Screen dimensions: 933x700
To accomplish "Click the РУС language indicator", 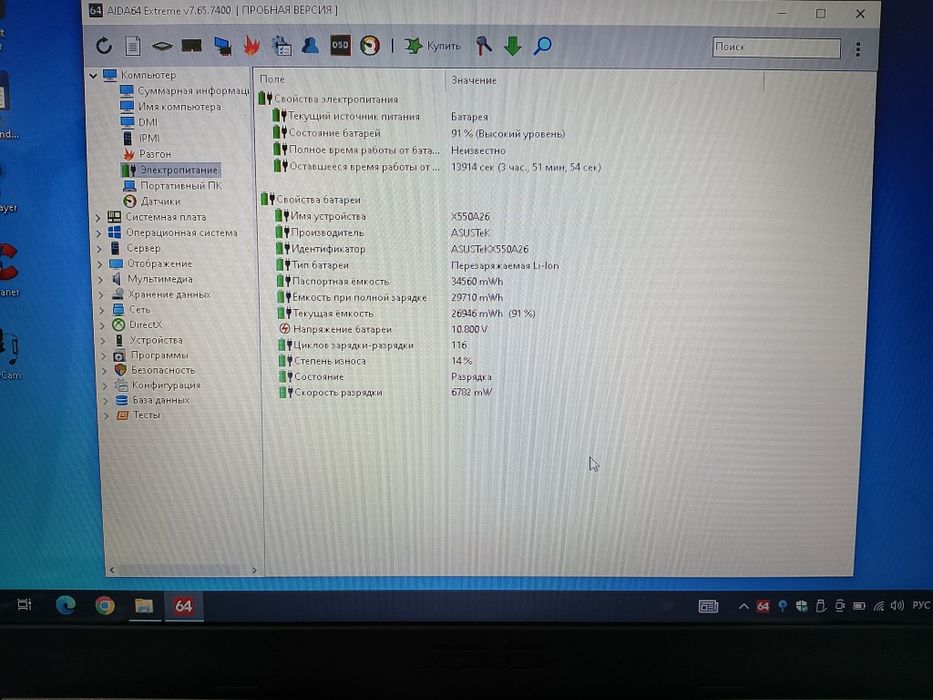I will (921, 605).
